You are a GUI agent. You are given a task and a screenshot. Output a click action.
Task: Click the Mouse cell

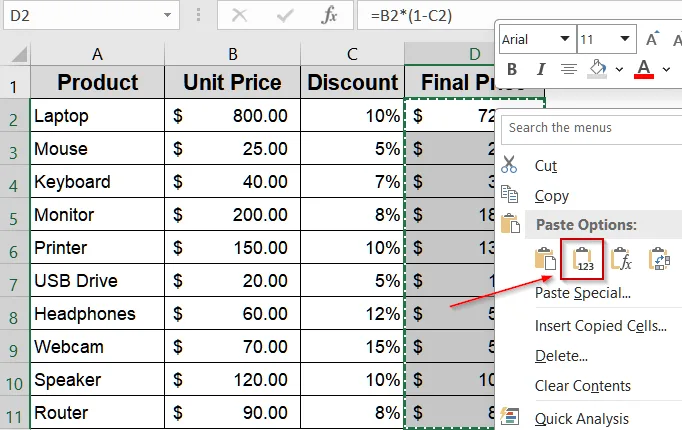[x=97, y=149]
